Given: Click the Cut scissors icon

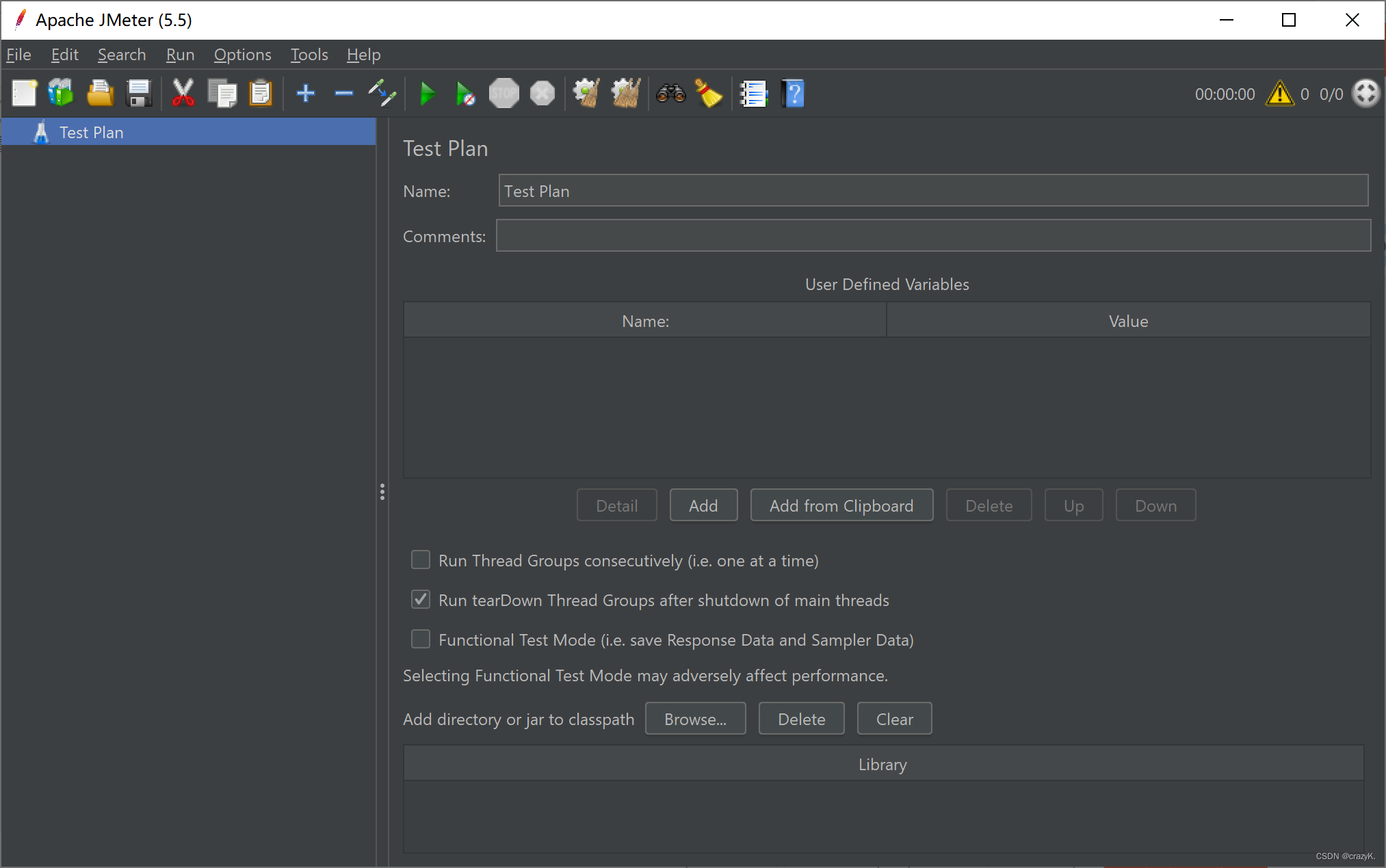Looking at the screenshot, I should pyautogui.click(x=183, y=94).
